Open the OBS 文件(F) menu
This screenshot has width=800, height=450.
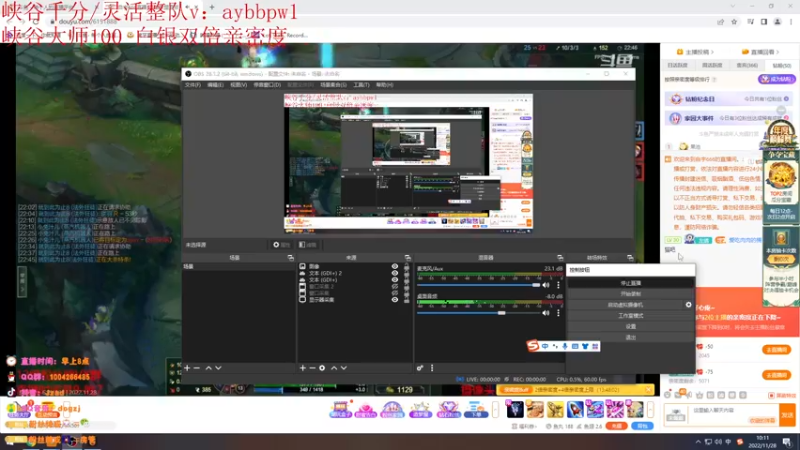[x=193, y=85]
